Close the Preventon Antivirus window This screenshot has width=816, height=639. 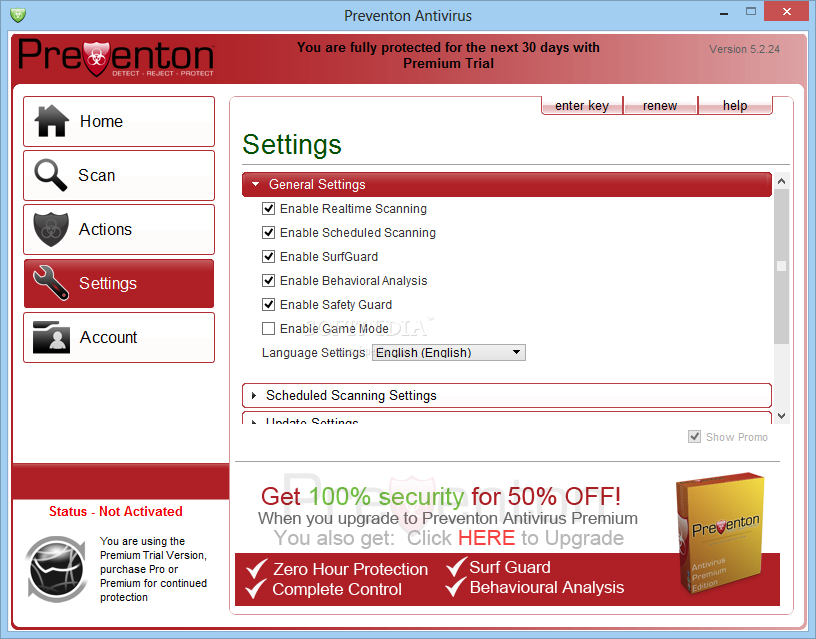pyautogui.click(x=787, y=11)
